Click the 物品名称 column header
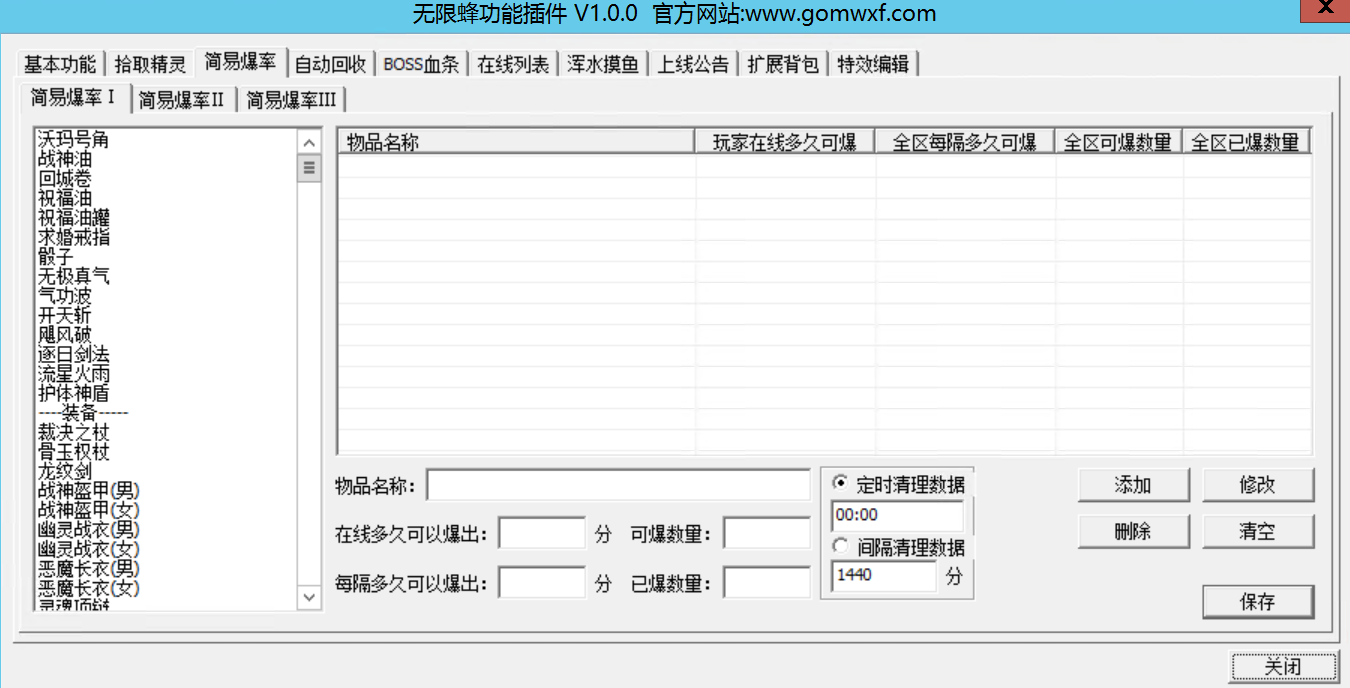 pyautogui.click(x=515, y=142)
